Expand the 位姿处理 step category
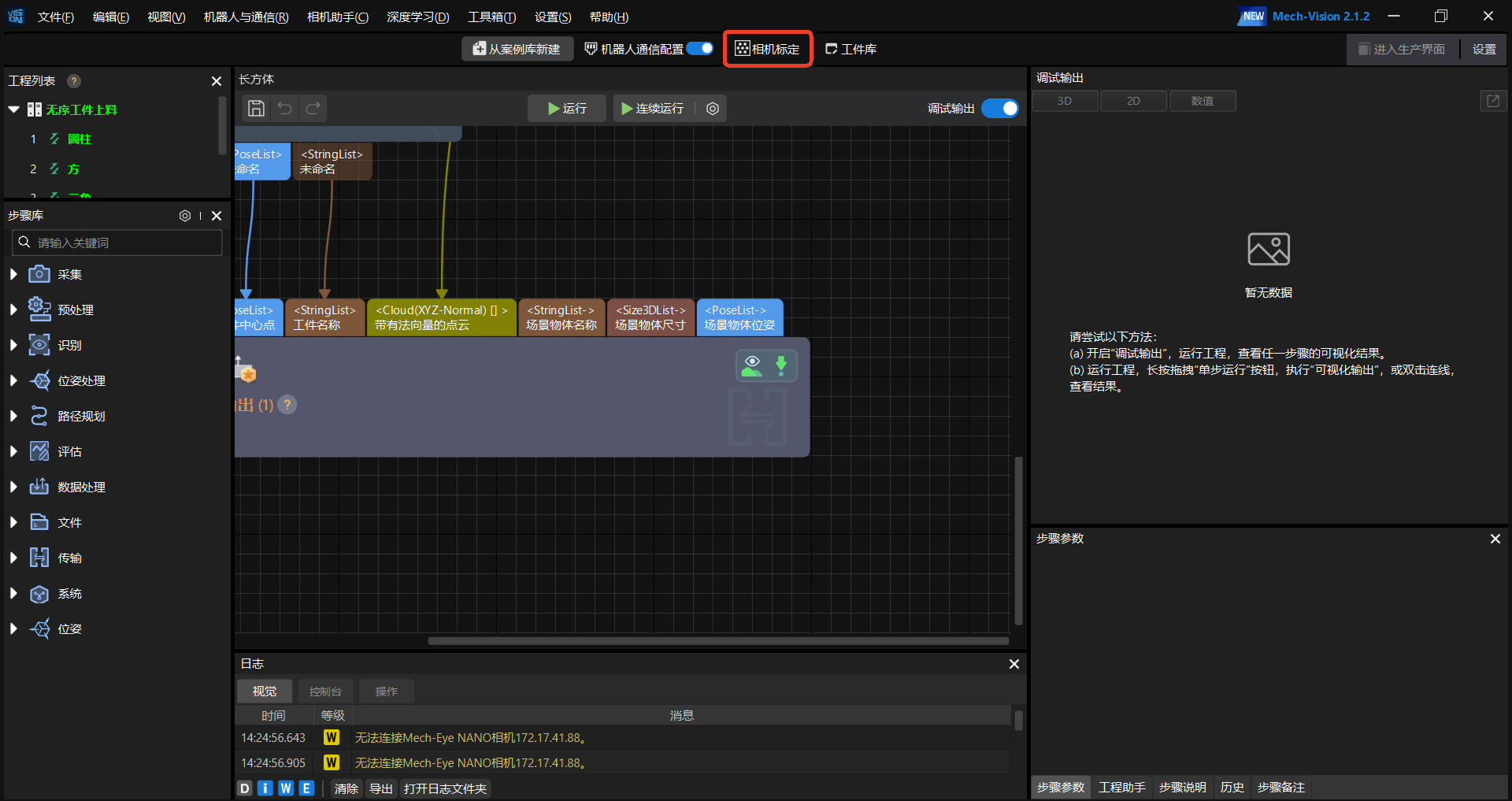This screenshot has width=1512, height=801. click(x=13, y=381)
